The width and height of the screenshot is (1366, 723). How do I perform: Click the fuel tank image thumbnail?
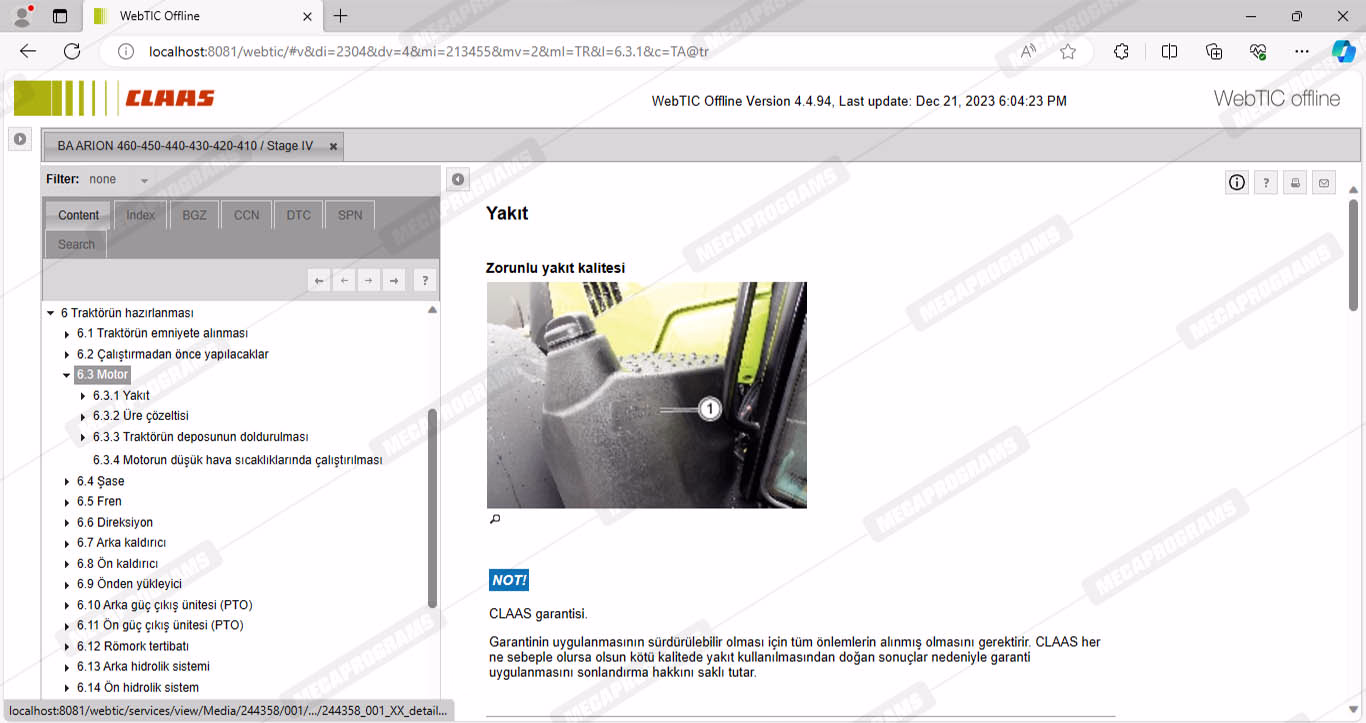(x=646, y=395)
